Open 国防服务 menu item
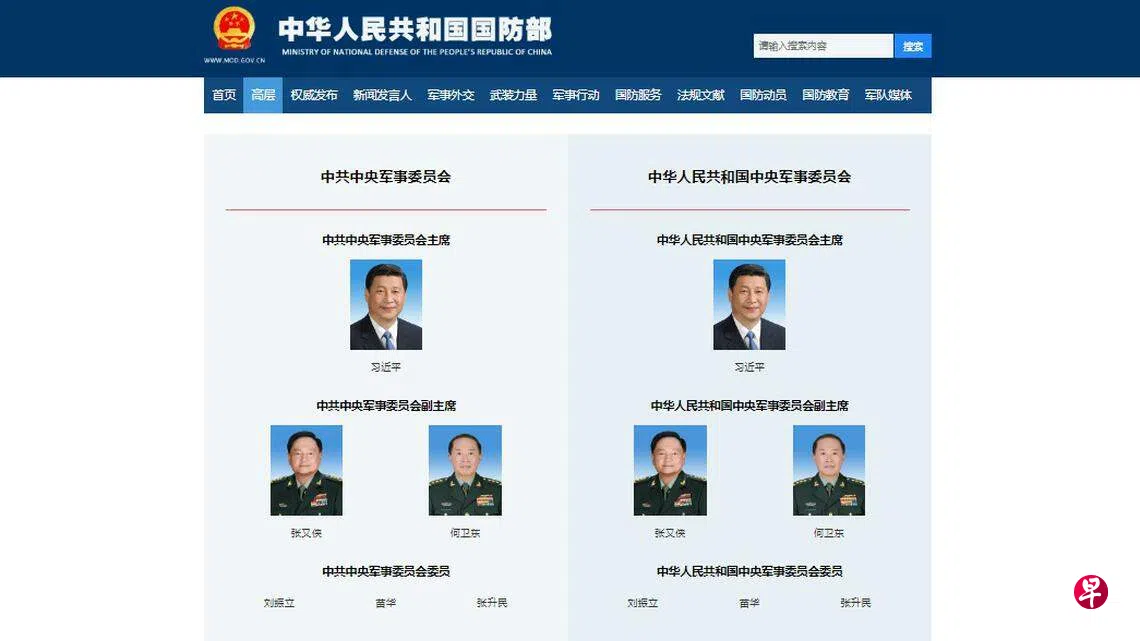This screenshot has height=641, width=1140. pos(638,95)
